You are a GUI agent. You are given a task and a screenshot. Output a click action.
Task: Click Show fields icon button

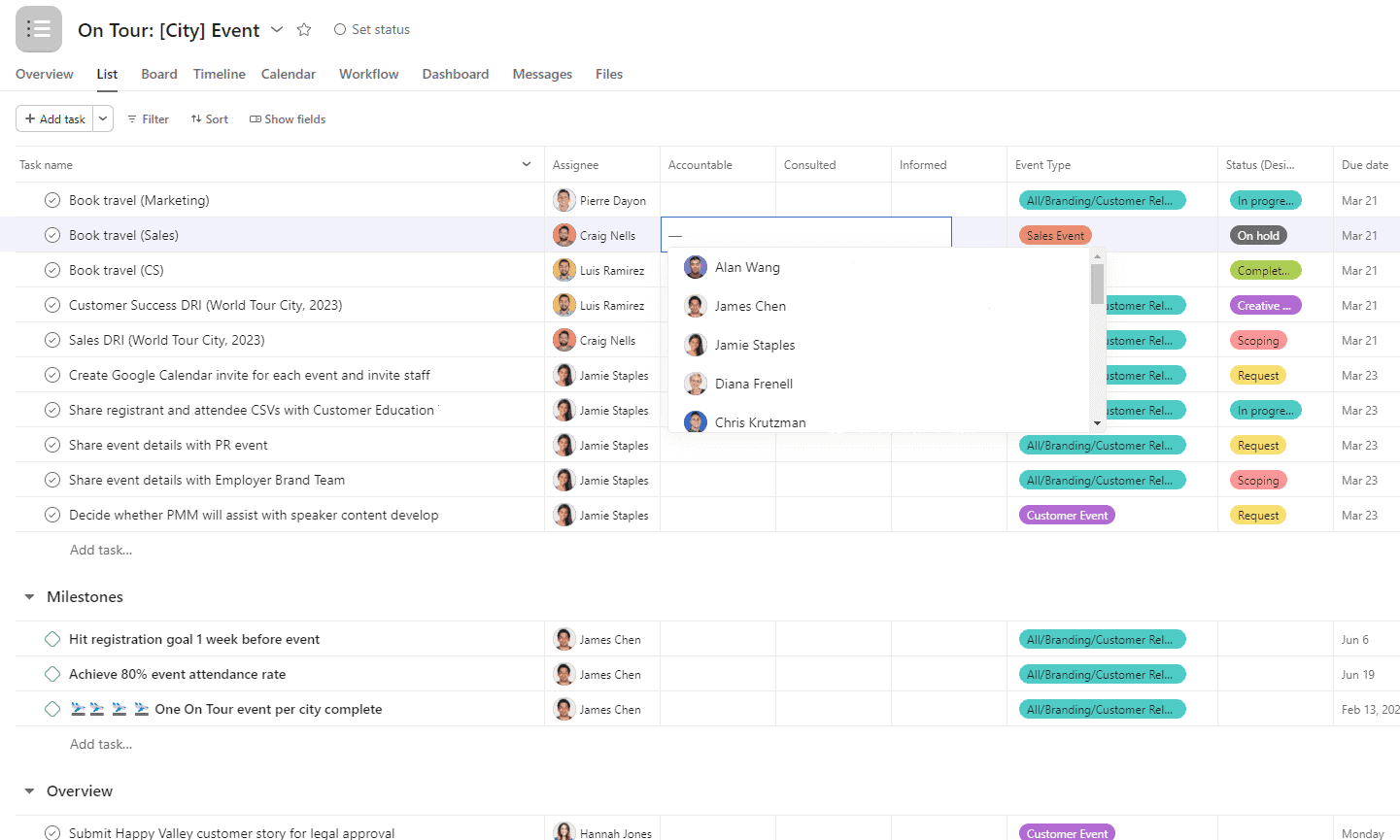click(256, 119)
